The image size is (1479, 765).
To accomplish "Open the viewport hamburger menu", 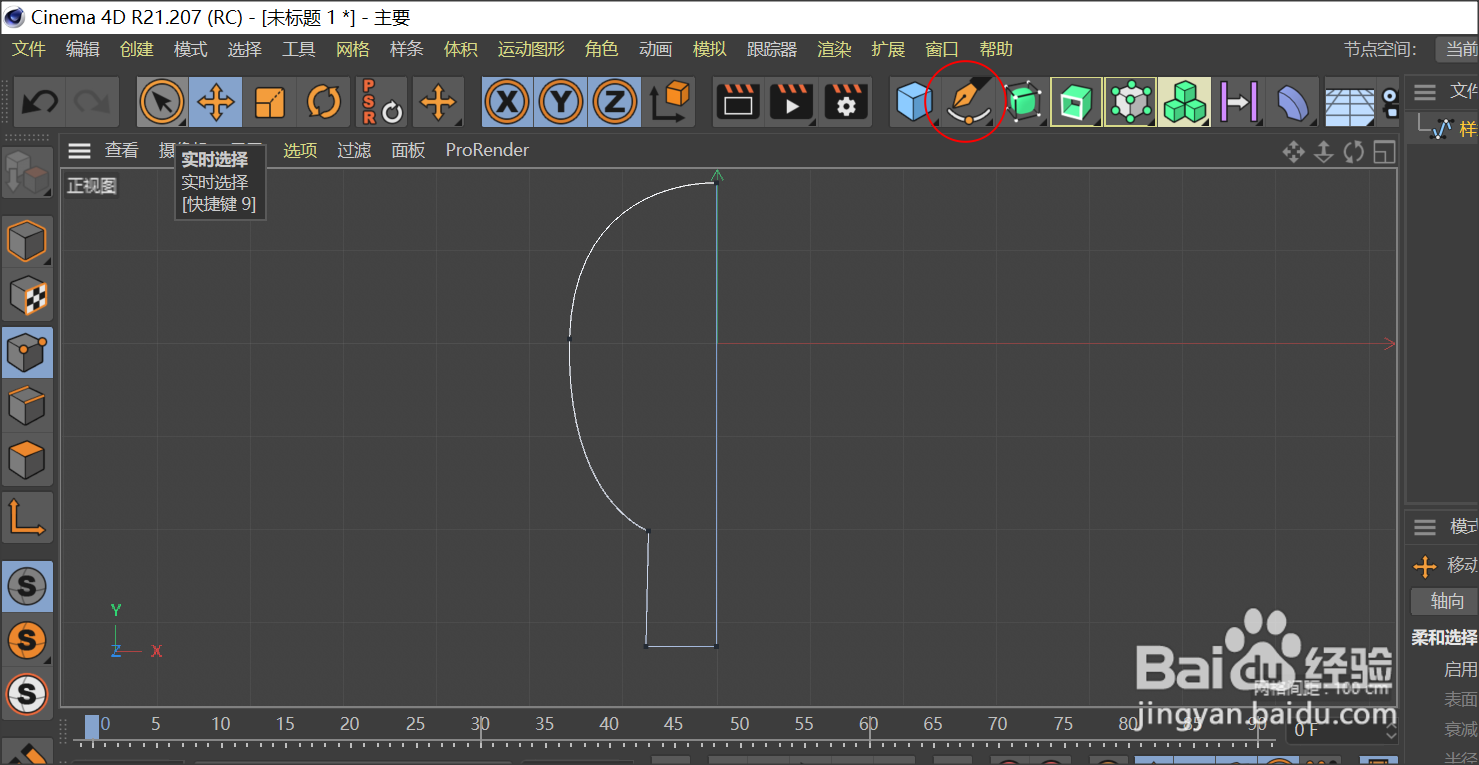I will 79,150.
